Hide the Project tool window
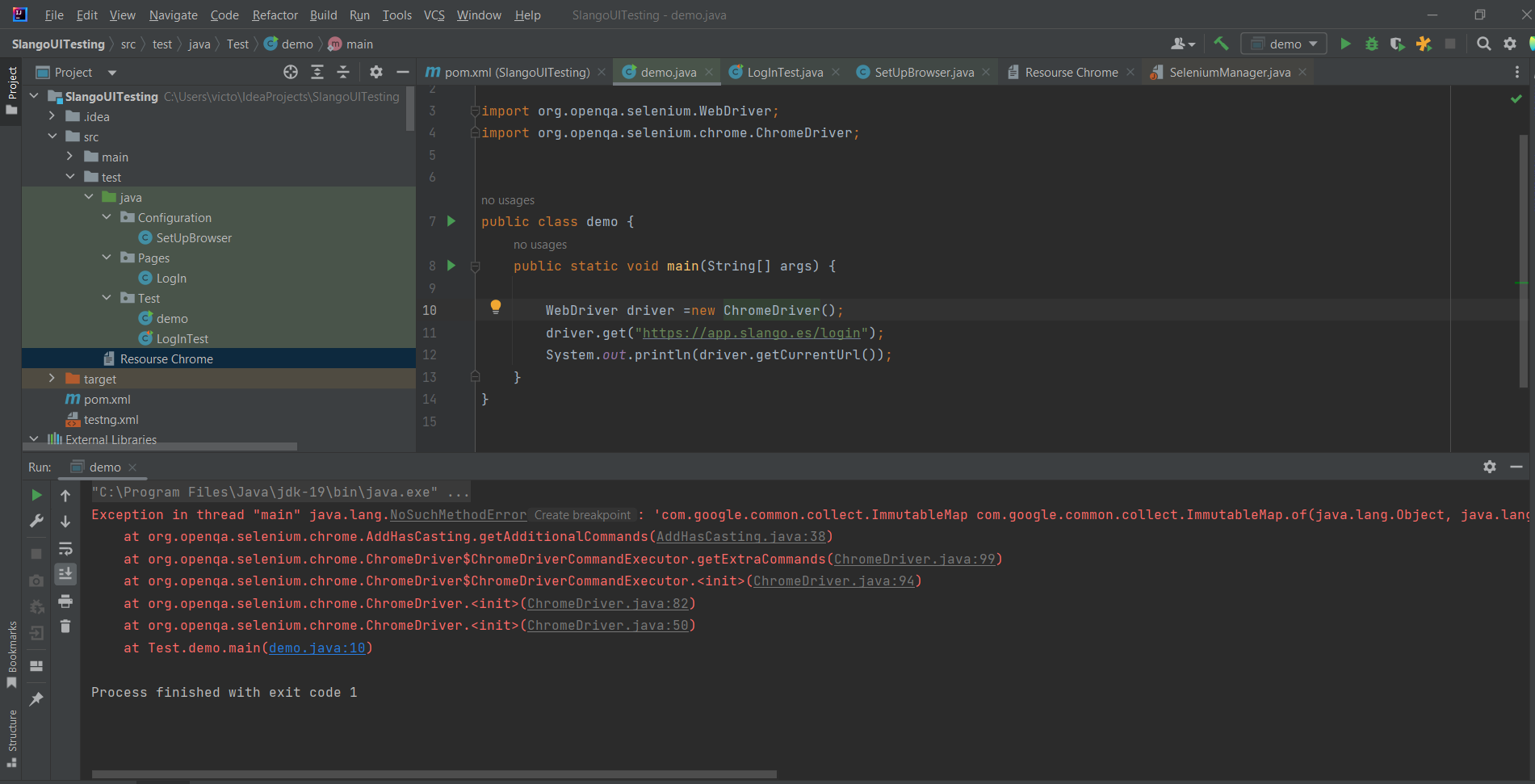Screen dimensions: 1535x784 coord(402,72)
